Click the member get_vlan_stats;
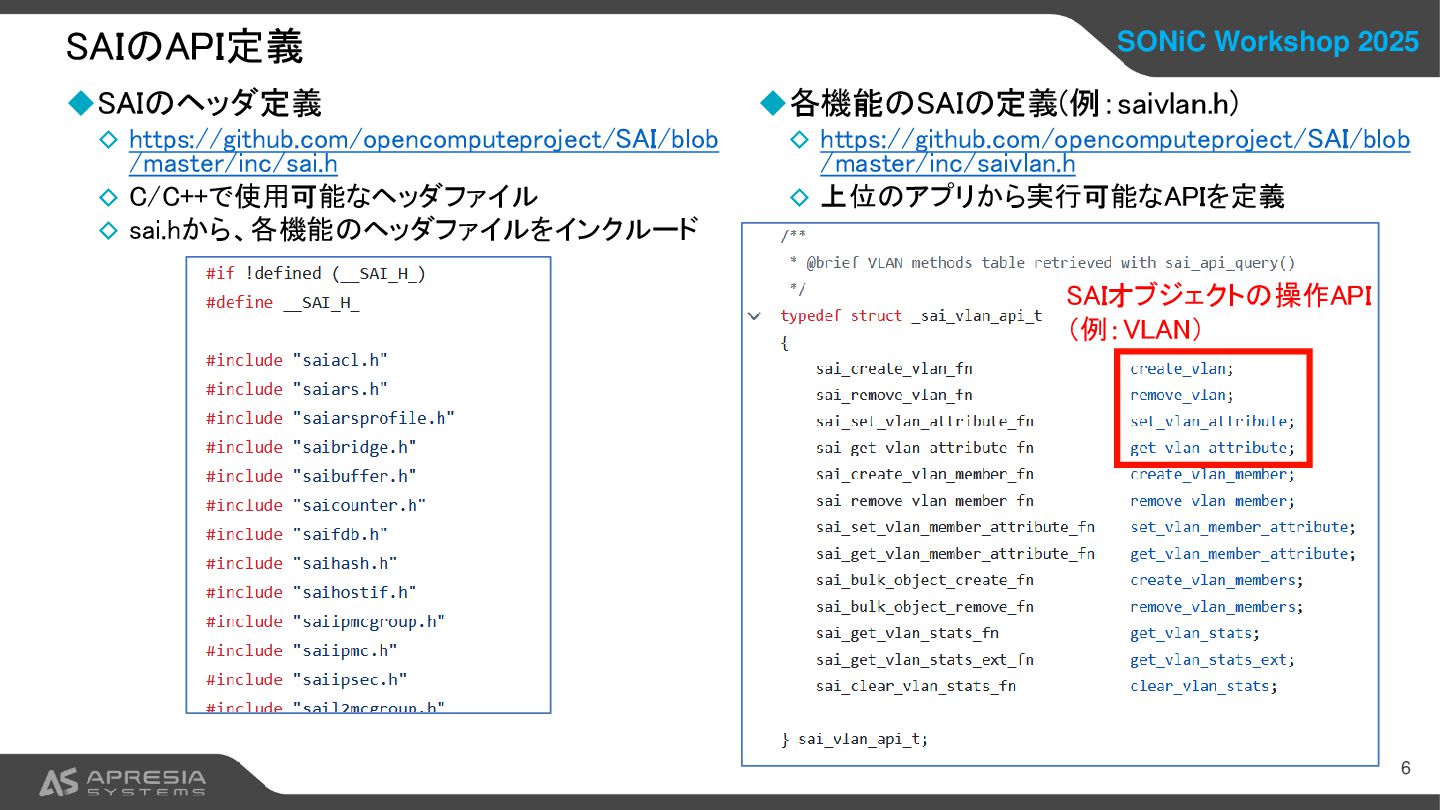 point(1195,633)
